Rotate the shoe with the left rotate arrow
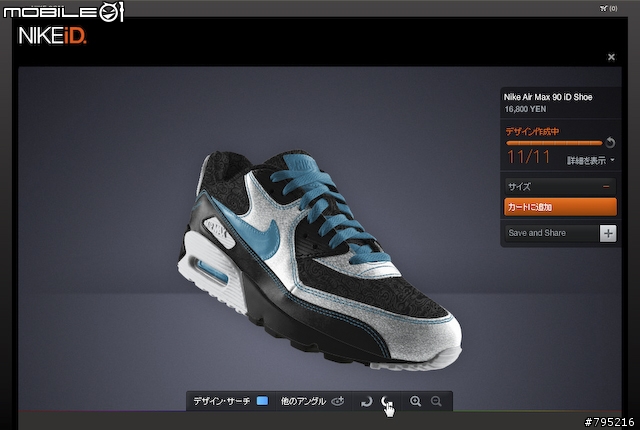This screenshot has height=430, width=640. 366,401
